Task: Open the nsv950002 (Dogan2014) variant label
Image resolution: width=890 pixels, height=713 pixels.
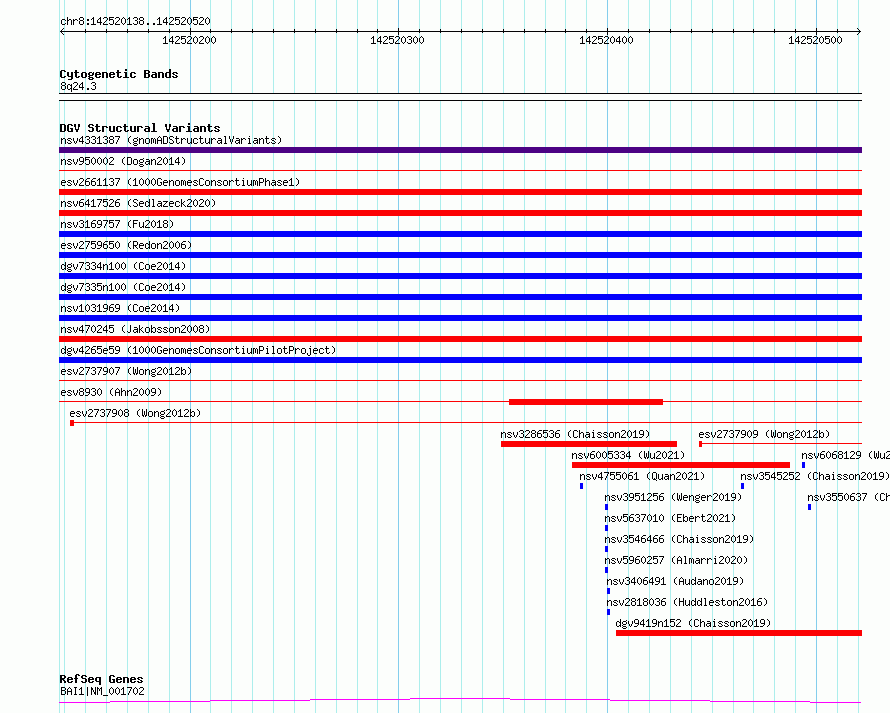Action: [123, 161]
